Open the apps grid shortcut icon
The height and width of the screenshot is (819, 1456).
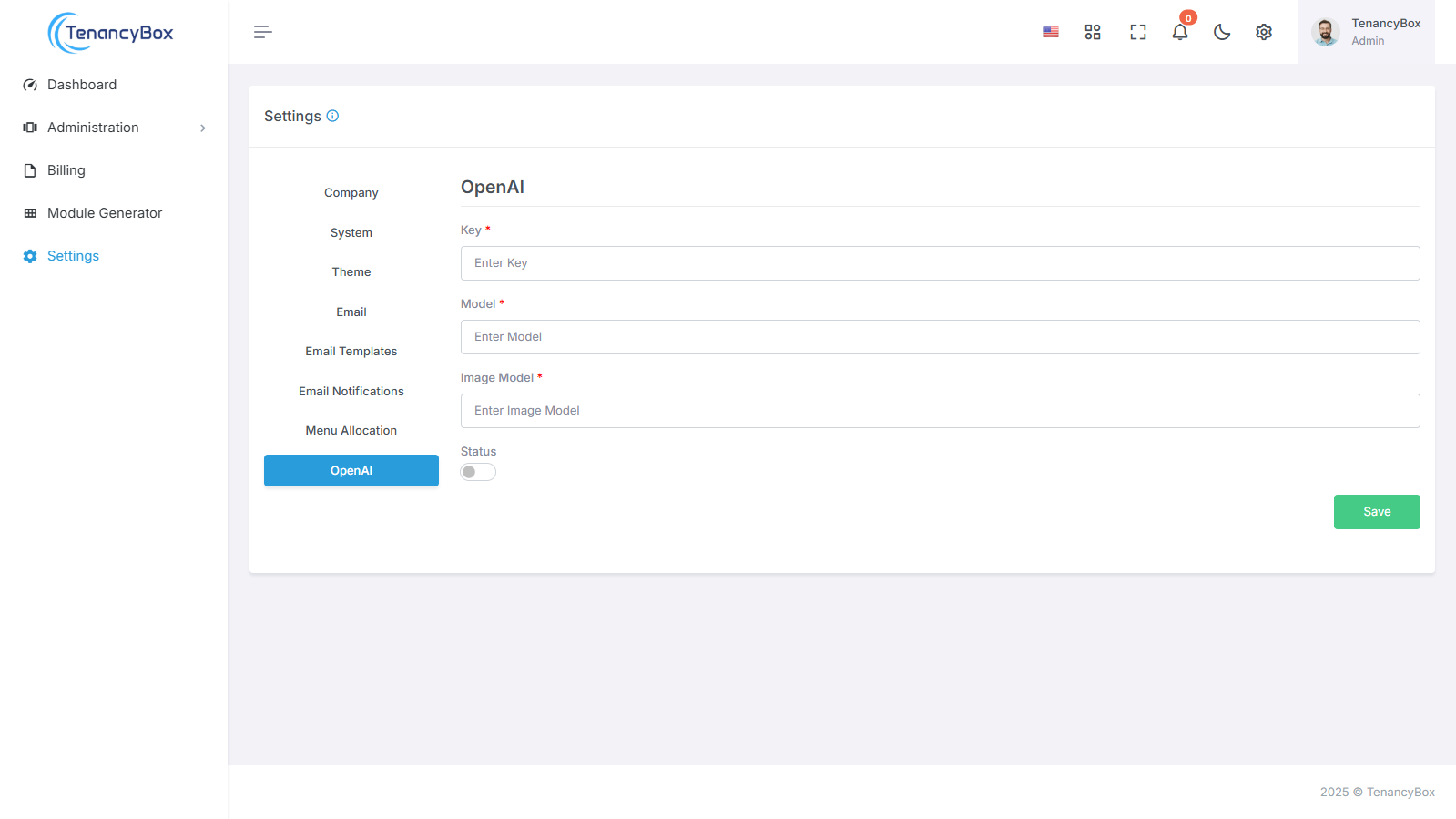[x=1093, y=32]
